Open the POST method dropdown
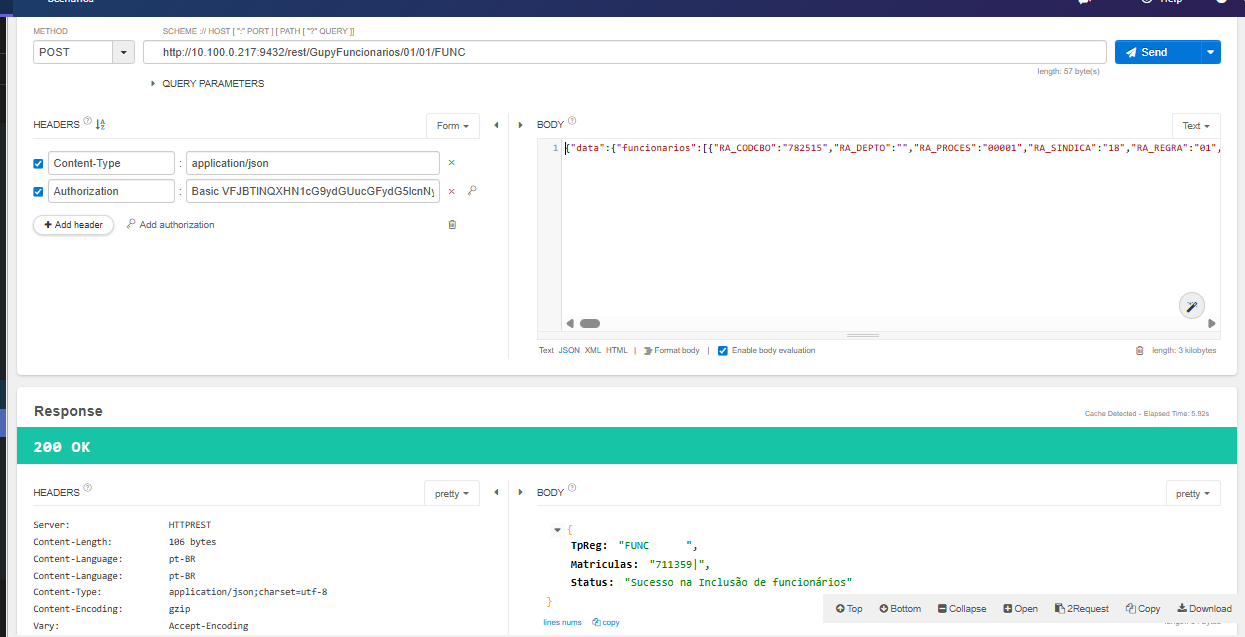This screenshot has width=1245, height=637. [124, 52]
